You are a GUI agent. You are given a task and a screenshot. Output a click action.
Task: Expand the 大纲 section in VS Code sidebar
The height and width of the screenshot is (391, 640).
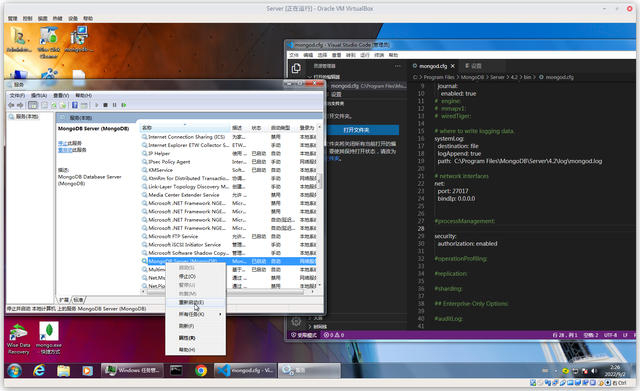click(x=318, y=318)
